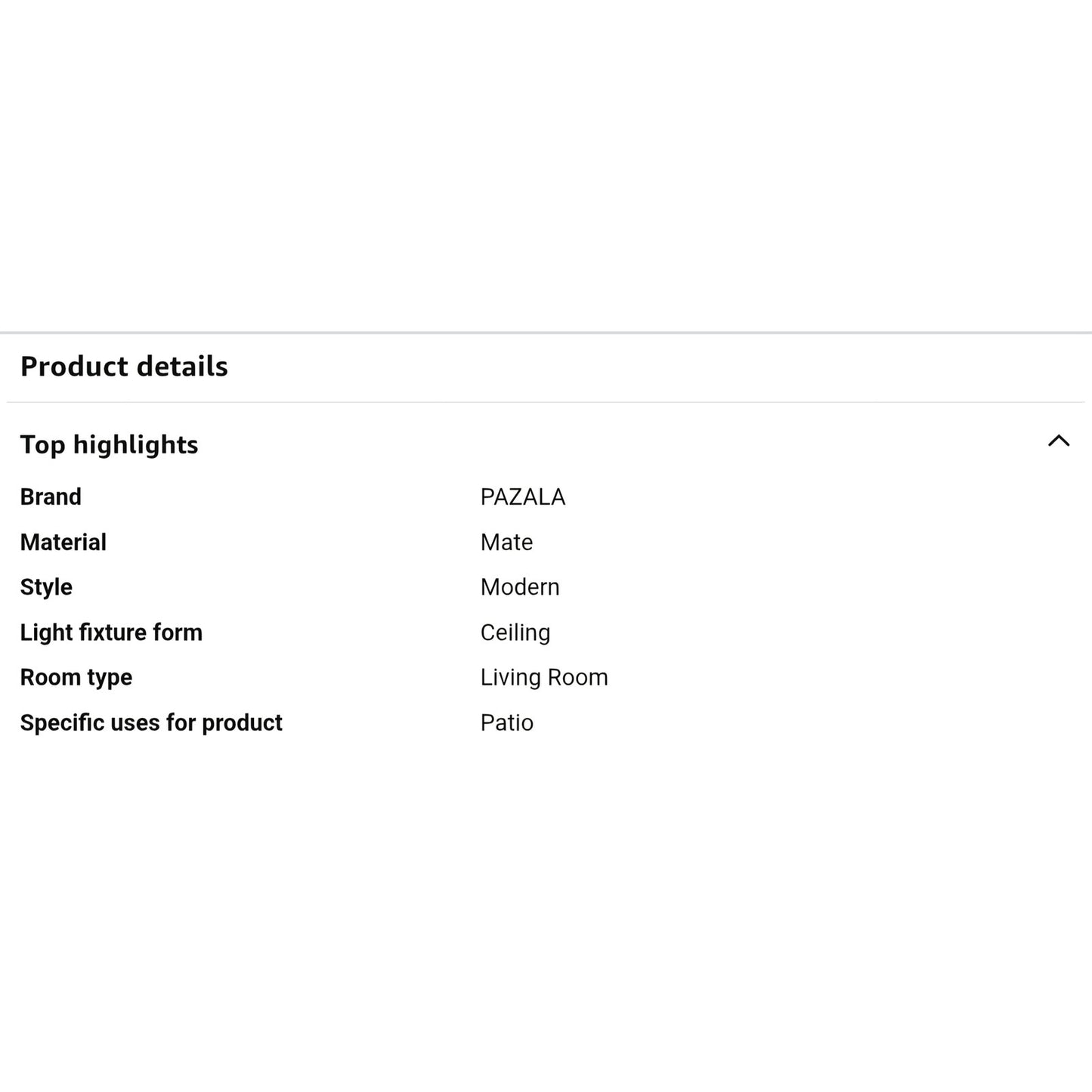This screenshot has height=1092, width=1092.
Task: Click the blank area above Product details
Action: click(x=546, y=166)
